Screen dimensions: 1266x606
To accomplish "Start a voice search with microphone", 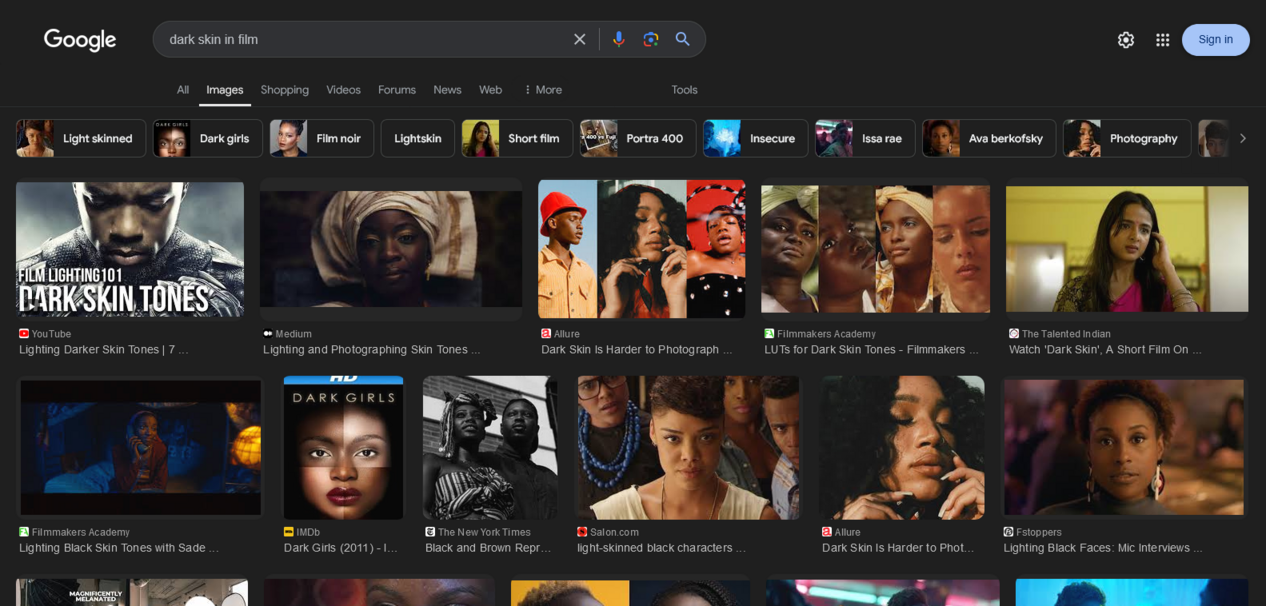I will [618, 39].
